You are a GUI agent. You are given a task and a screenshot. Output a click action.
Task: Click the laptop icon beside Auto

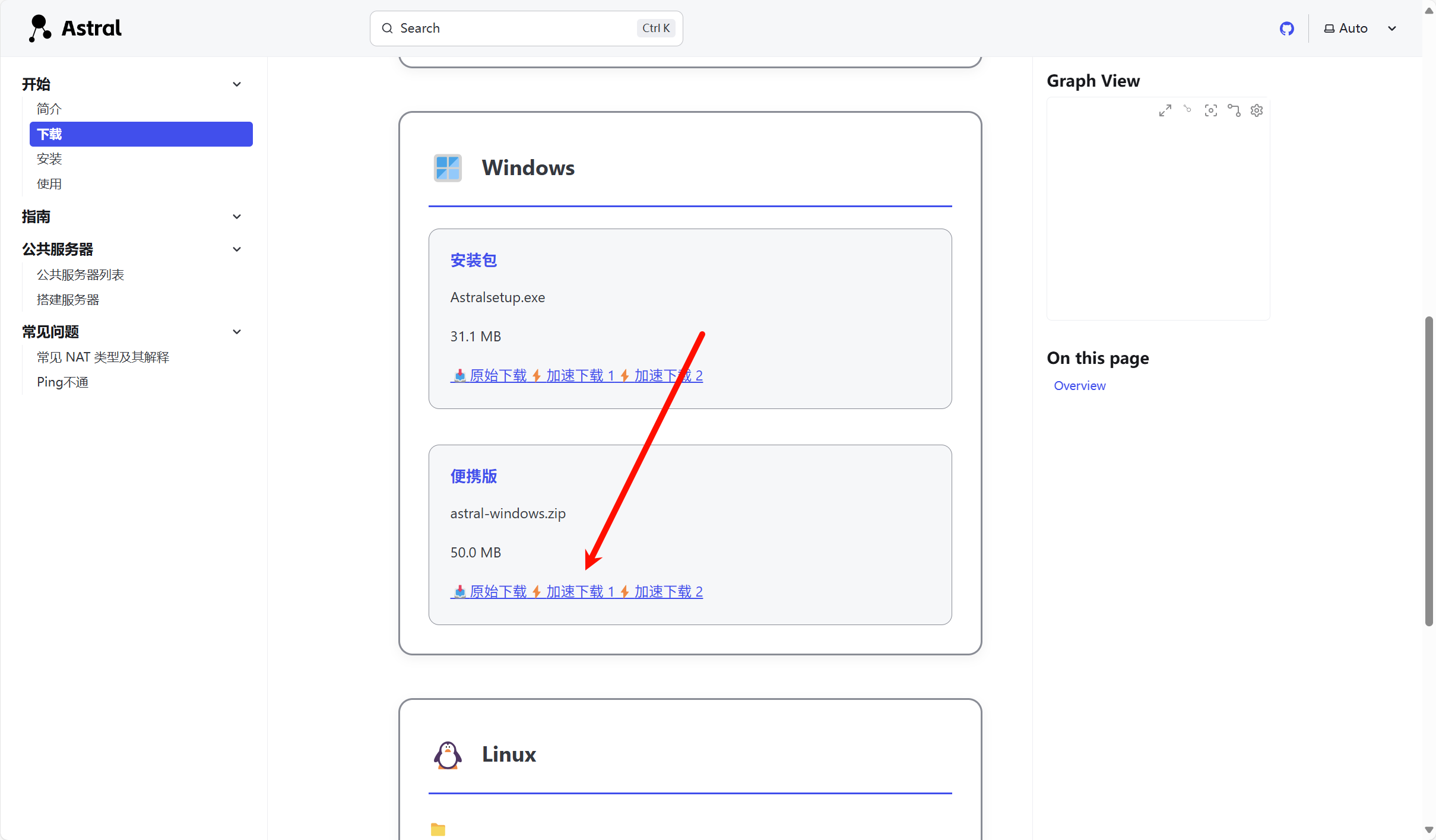coord(1329,28)
